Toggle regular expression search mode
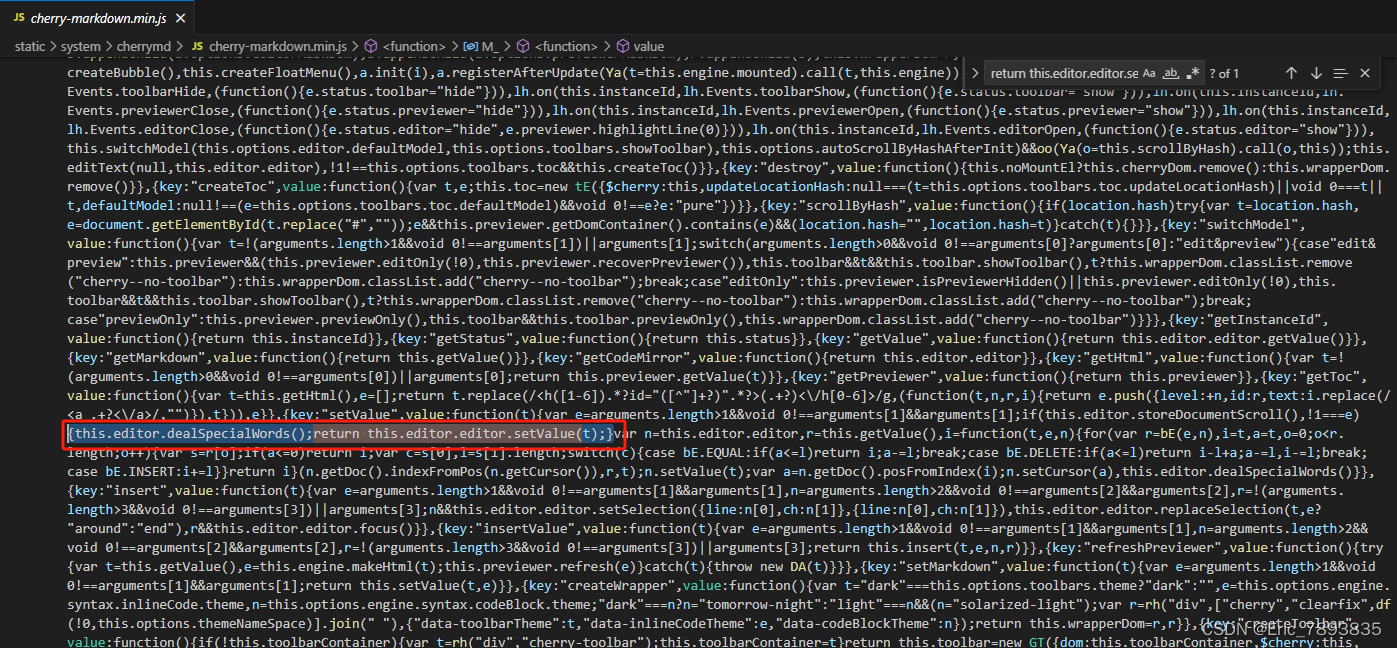The image size is (1397, 648). click(x=1191, y=73)
